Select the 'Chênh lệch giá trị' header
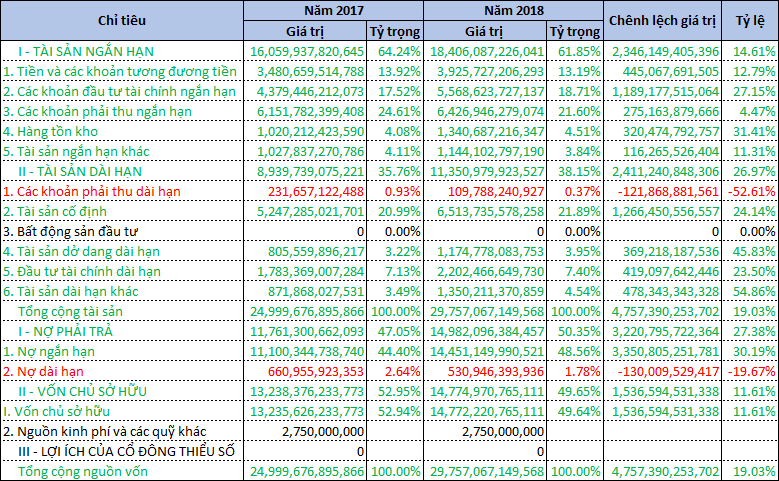This screenshot has width=779, height=481. click(x=662, y=20)
